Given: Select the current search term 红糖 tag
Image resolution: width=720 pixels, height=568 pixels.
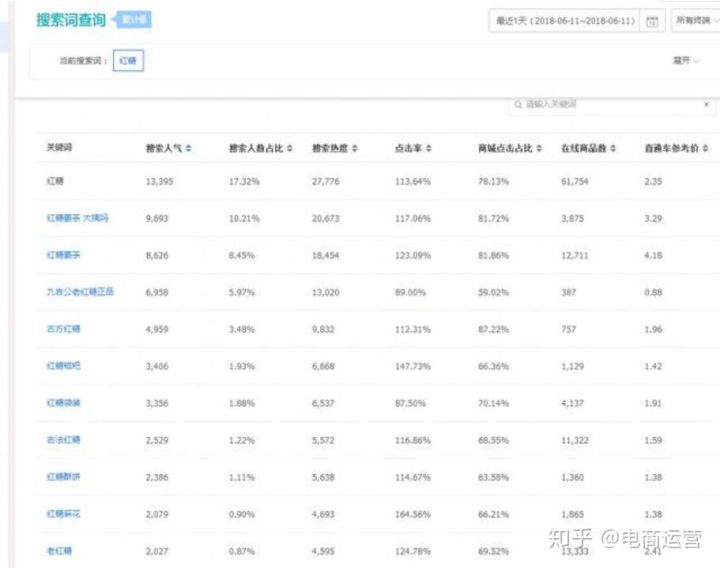Looking at the screenshot, I should 128,61.
